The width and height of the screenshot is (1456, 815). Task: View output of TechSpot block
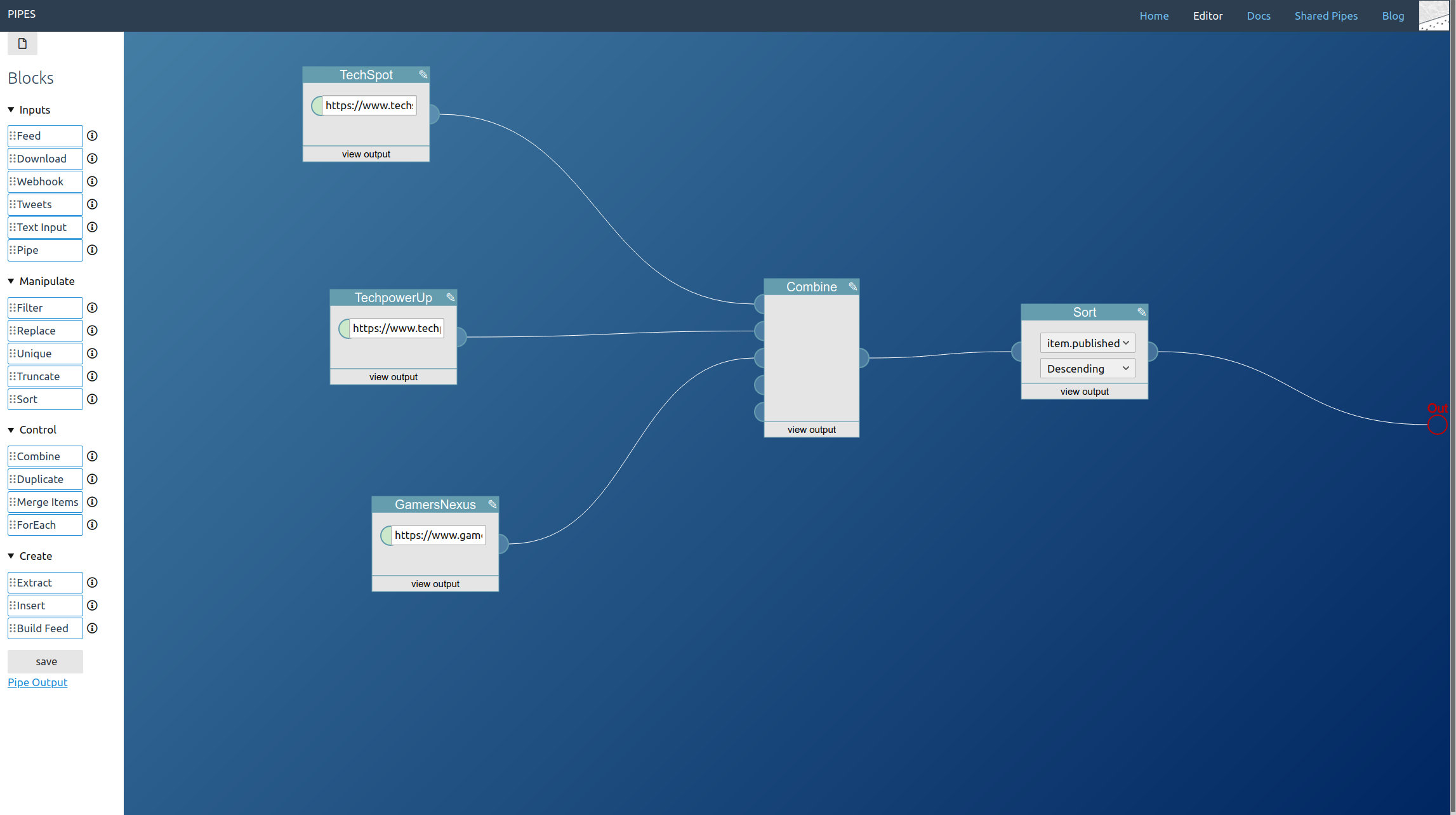pyautogui.click(x=366, y=154)
